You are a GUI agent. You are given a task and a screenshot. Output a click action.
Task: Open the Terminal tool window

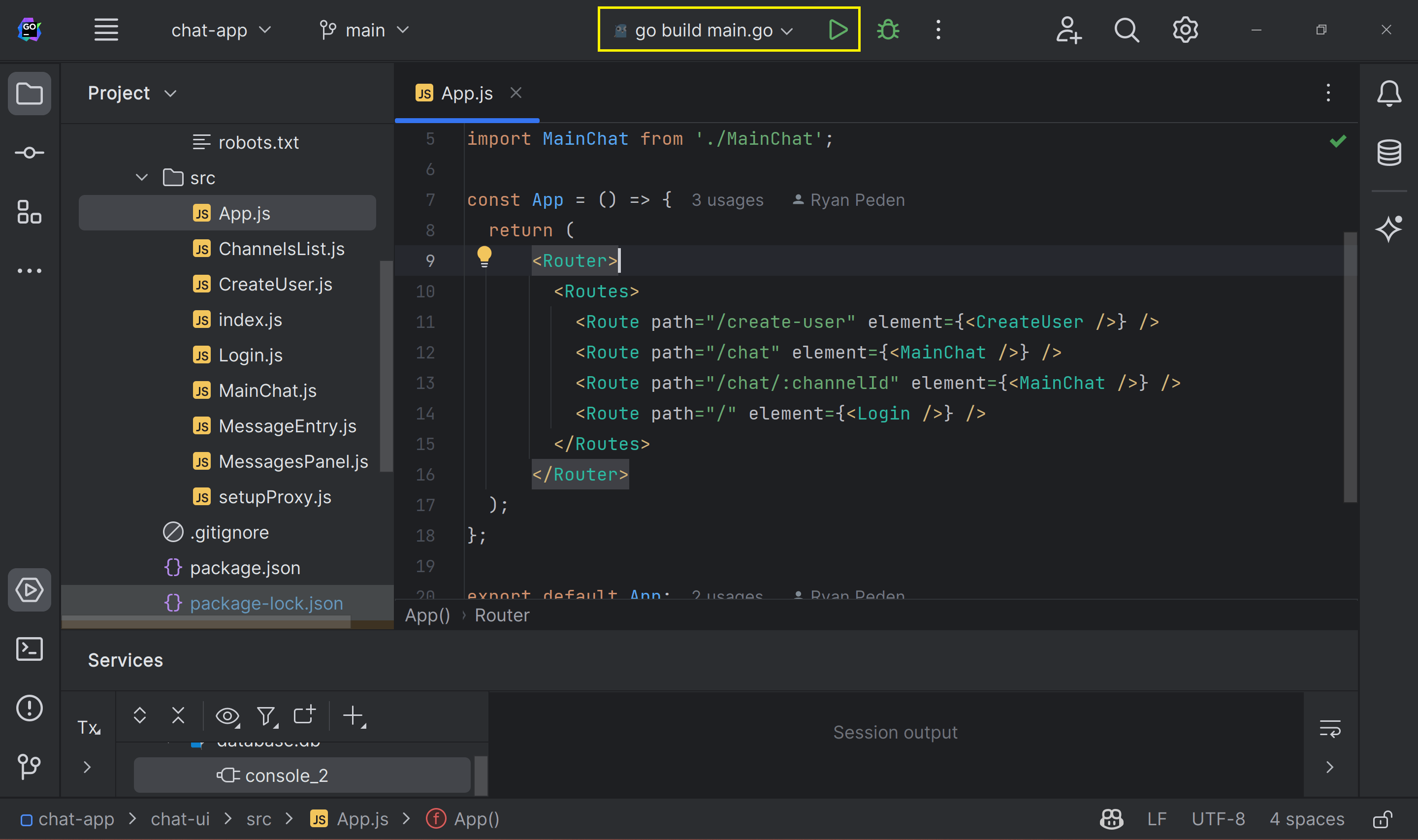click(x=30, y=648)
